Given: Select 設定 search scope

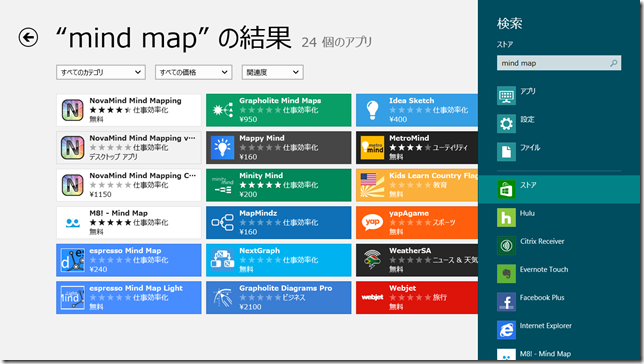Looking at the screenshot, I should (x=559, y=124).
